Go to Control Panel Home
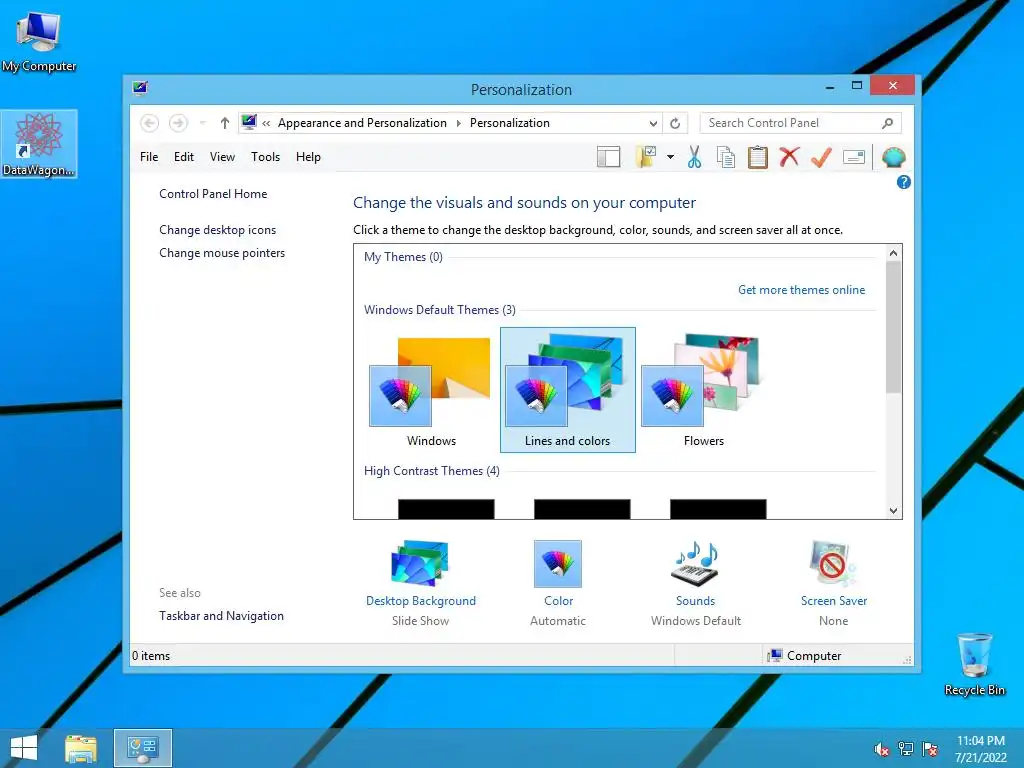The image size is (1024, 768). [213, 194]
